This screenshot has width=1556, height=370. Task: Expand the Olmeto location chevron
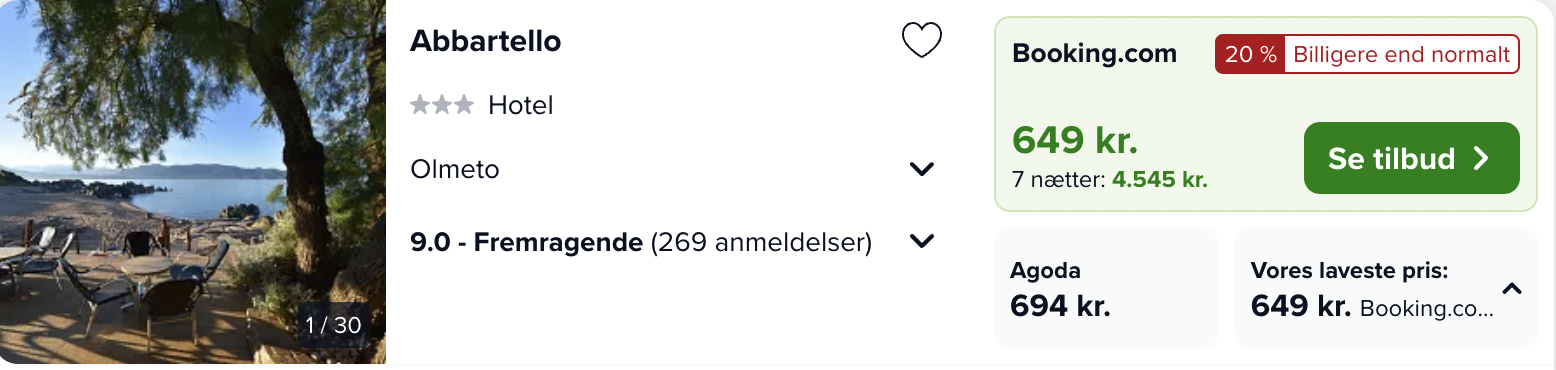click(922, 169)
